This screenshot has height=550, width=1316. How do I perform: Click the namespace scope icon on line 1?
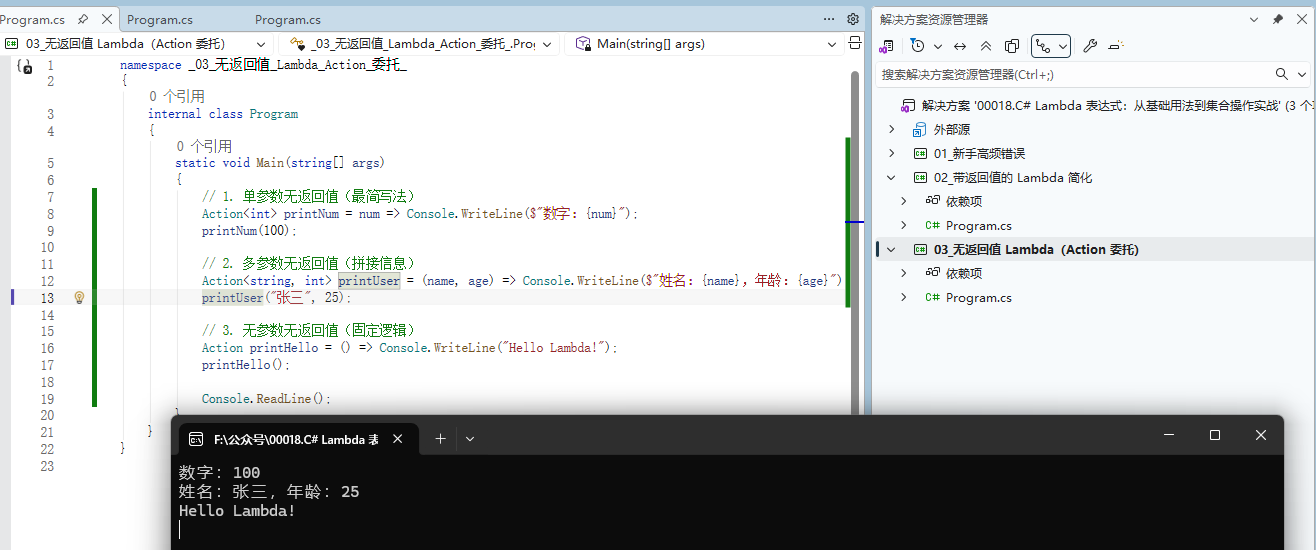25,66
